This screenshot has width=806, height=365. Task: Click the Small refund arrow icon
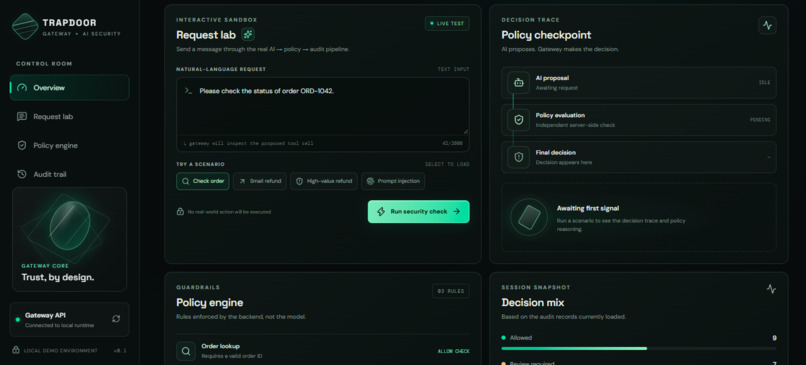242,181
